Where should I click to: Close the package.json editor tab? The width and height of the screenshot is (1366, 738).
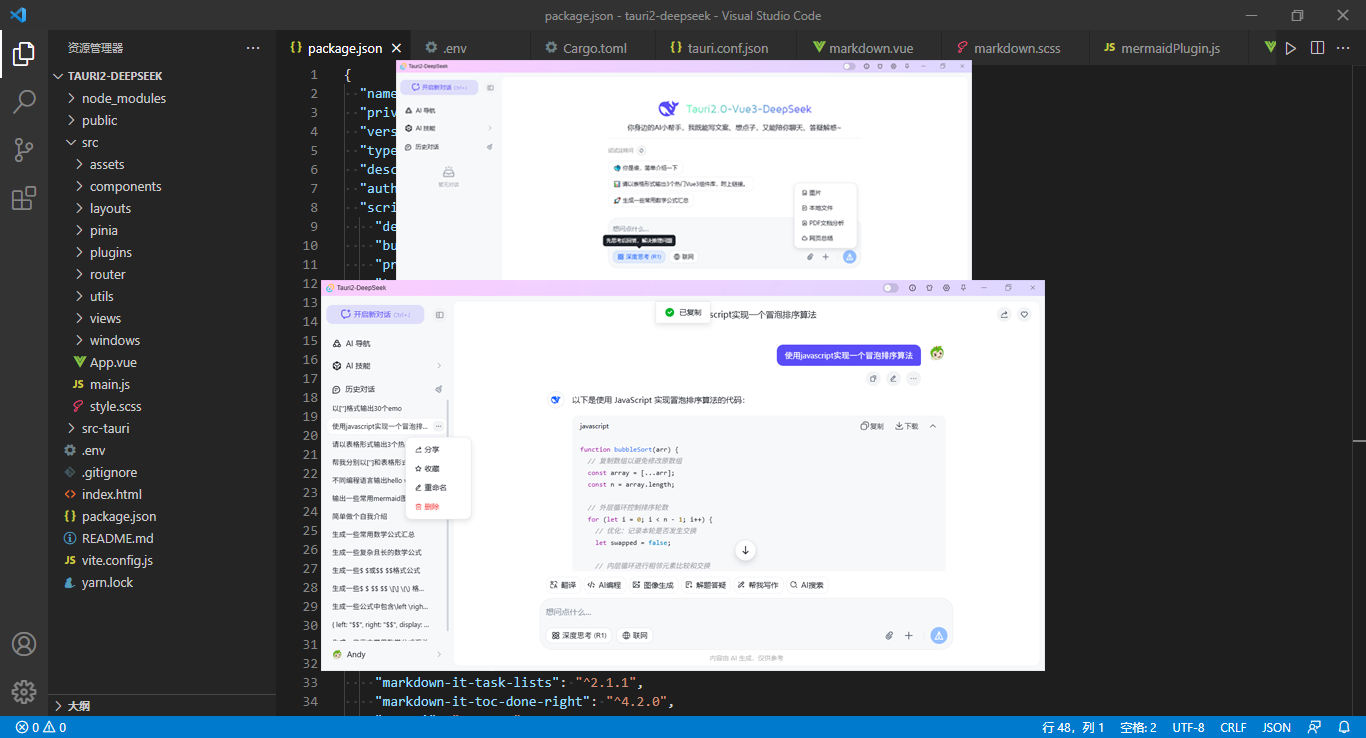click(x=396, y=48)
